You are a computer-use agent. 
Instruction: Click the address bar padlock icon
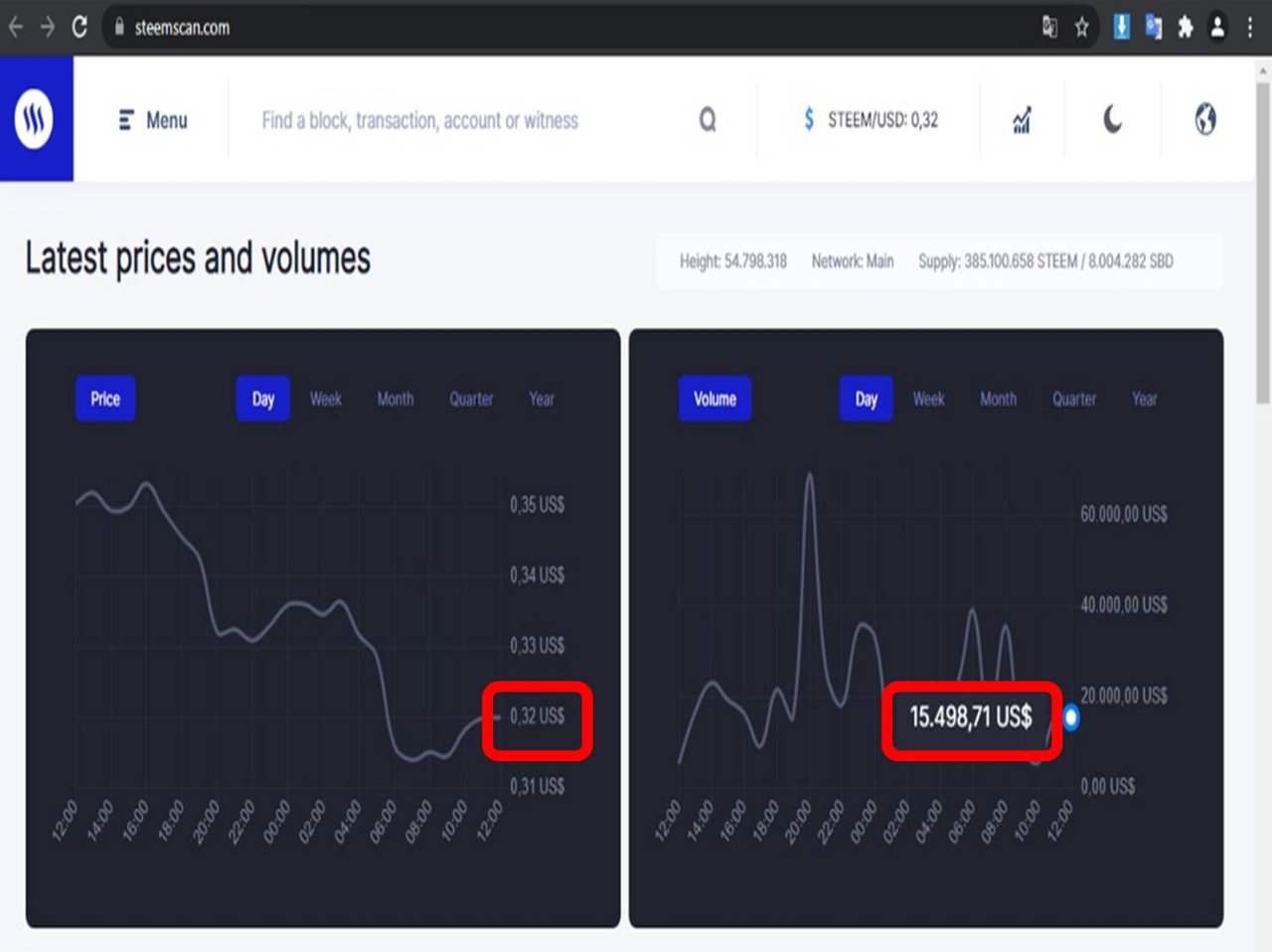click(x=119, y=27)
